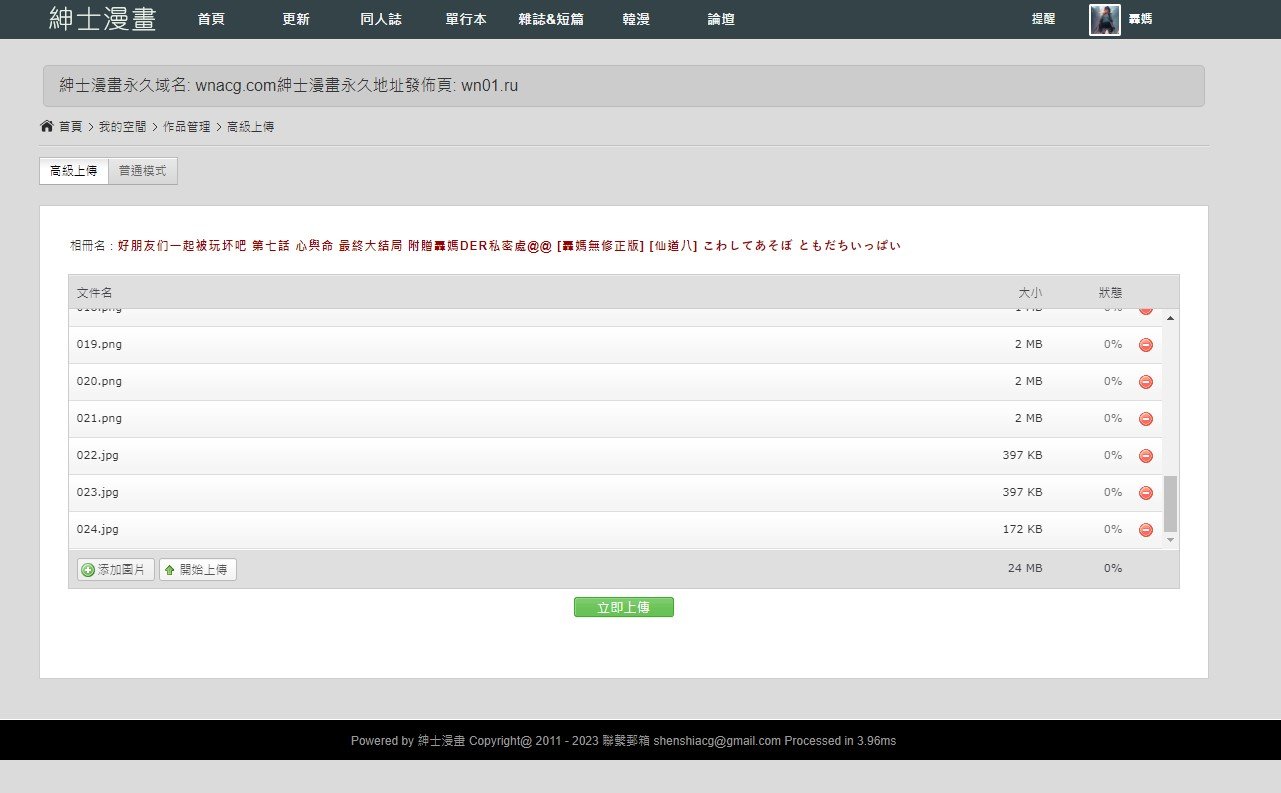The height and width of the screenshot is (793, 1281).
Task: Select the 022.jpg file name
Action: 98,455
